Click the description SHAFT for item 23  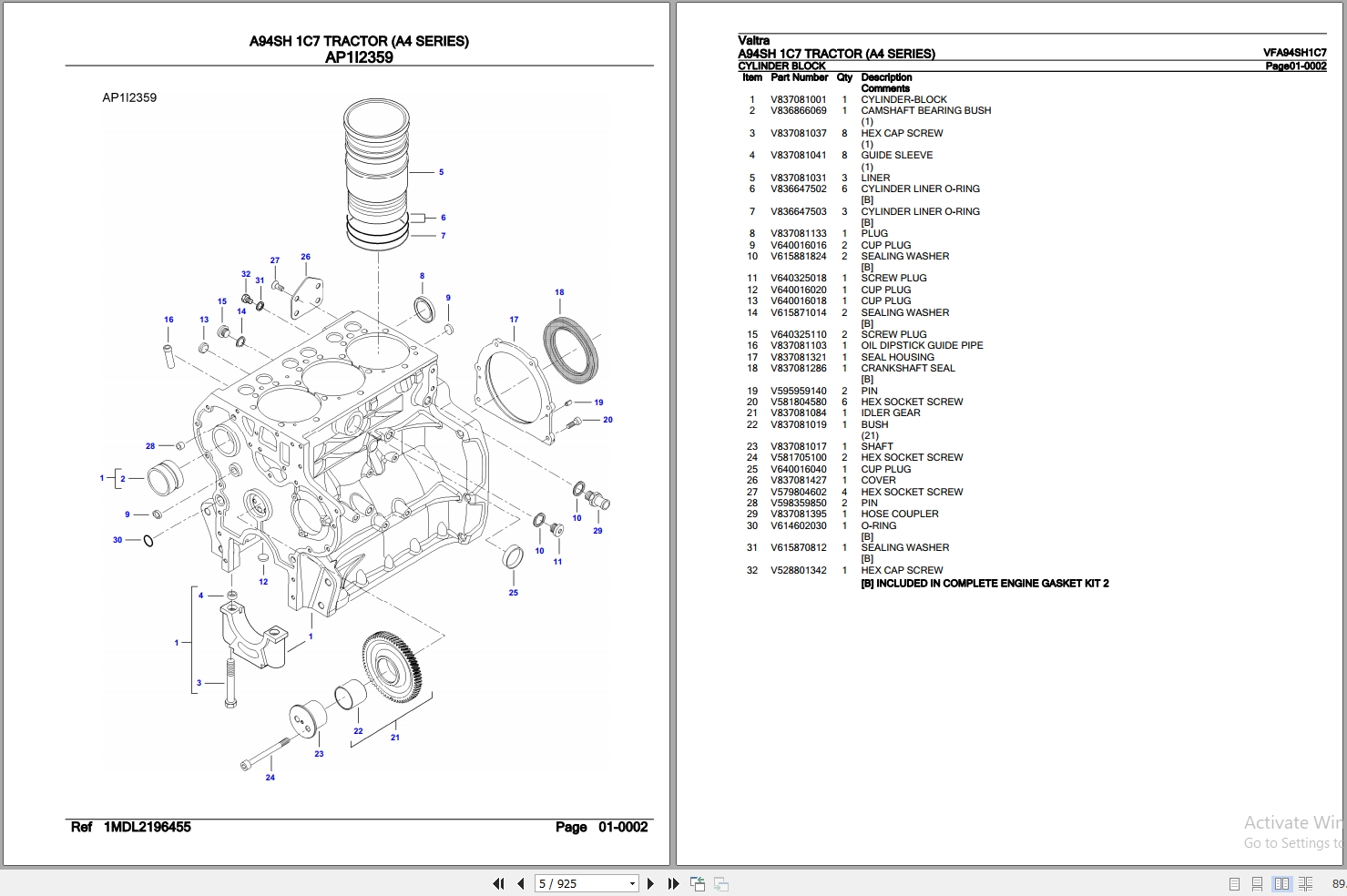(x=877, y=447)
